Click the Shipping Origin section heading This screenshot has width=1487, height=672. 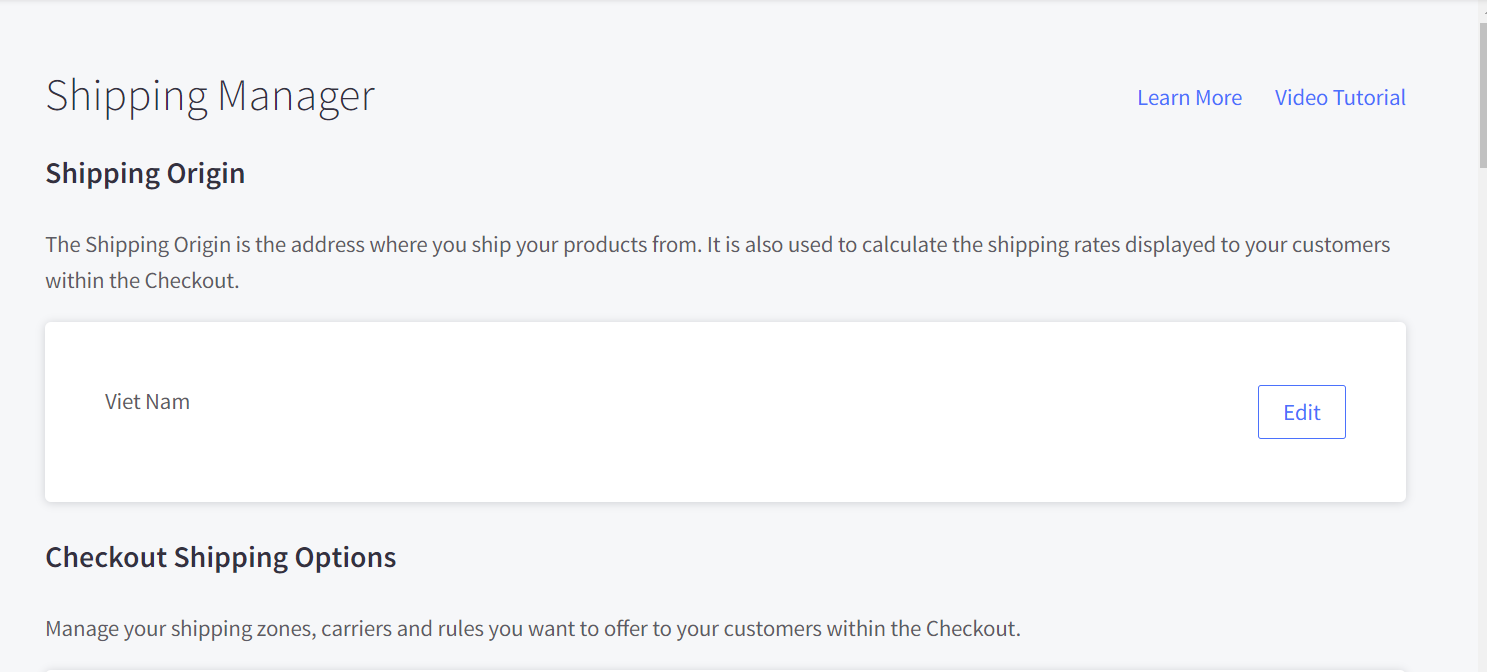point(145,173)
